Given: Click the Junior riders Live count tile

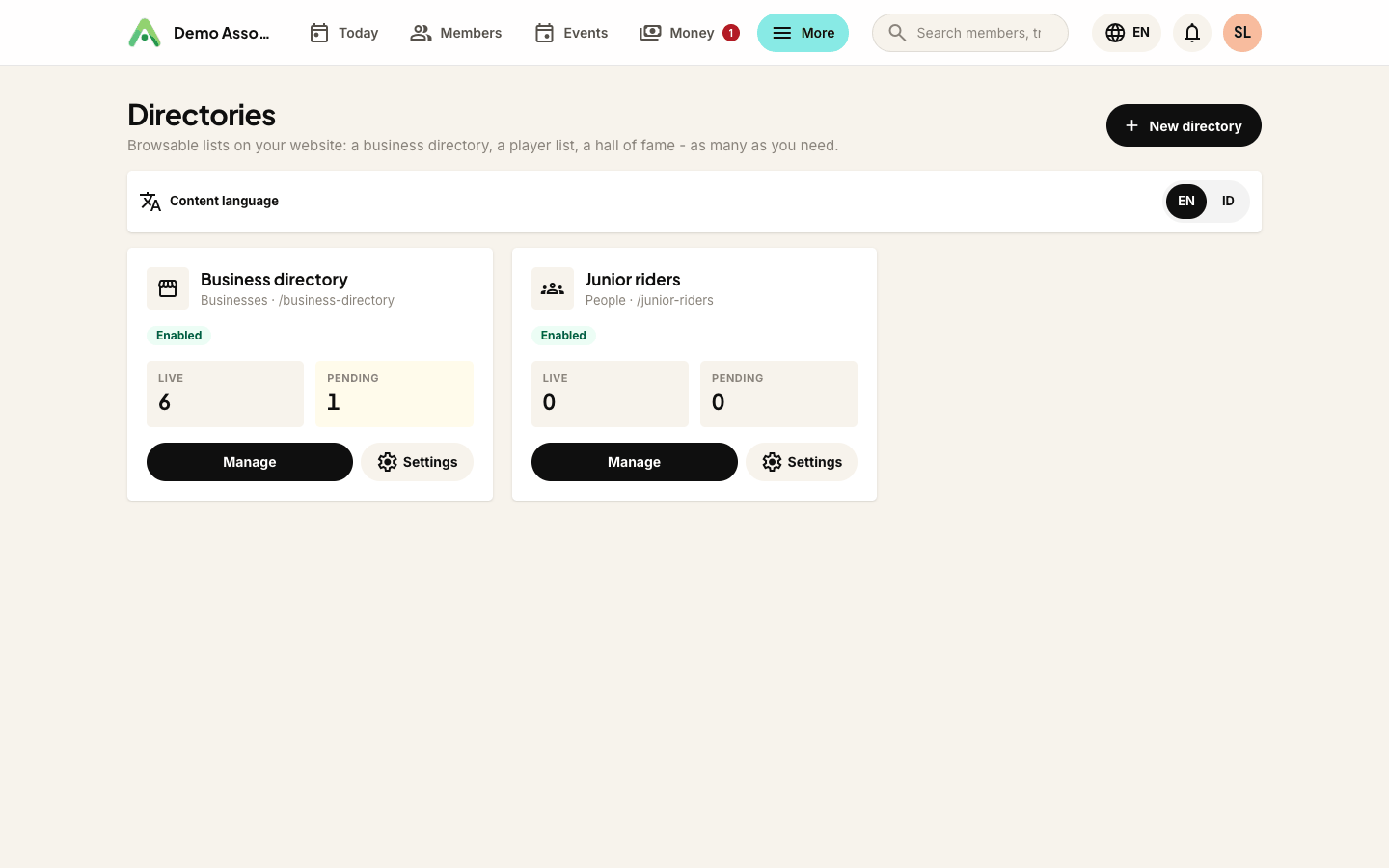Looking at the screenshot, I should pyautogui.click(x=610, y=393).
